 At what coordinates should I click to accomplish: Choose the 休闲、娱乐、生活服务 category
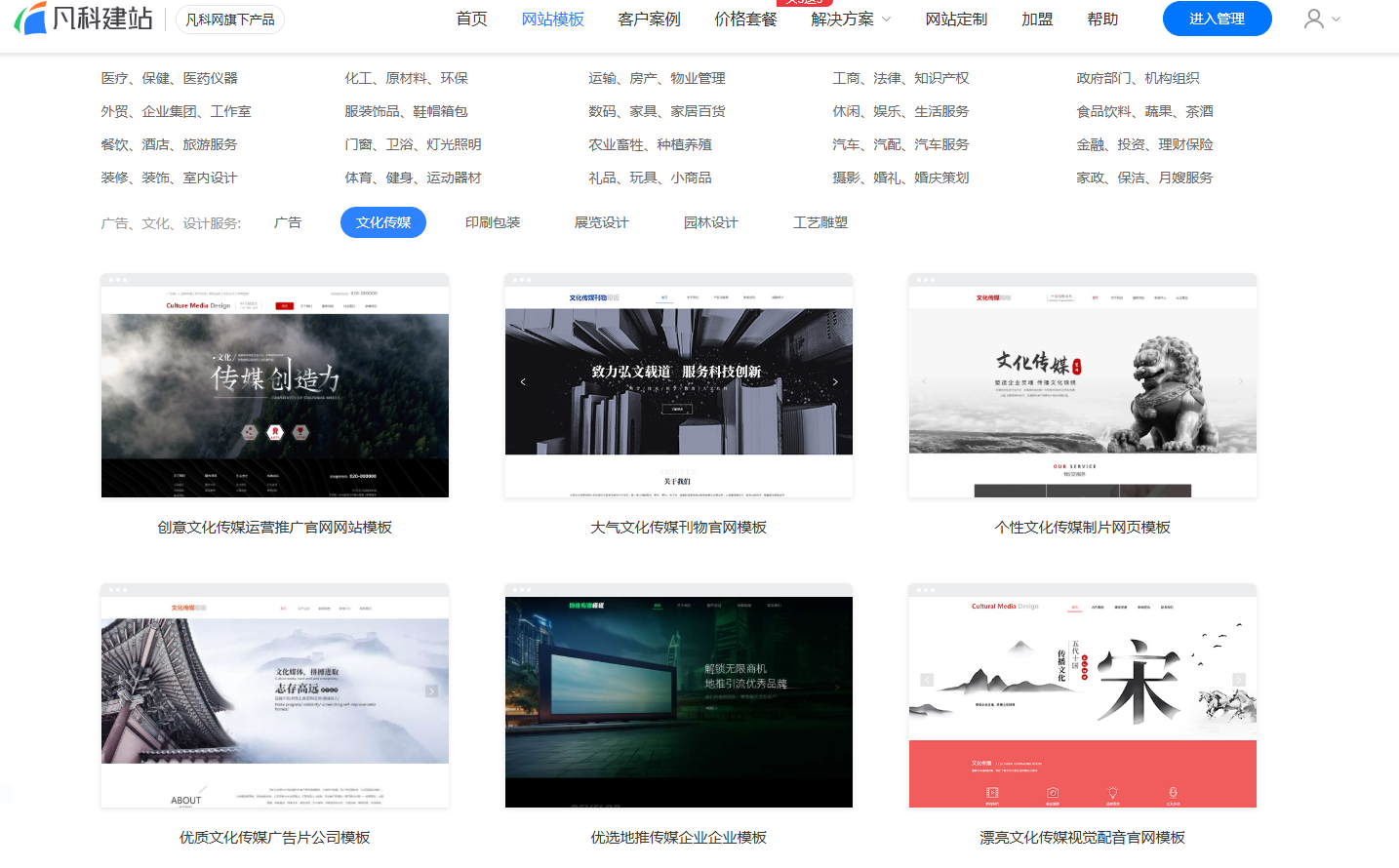click(901, 111)
